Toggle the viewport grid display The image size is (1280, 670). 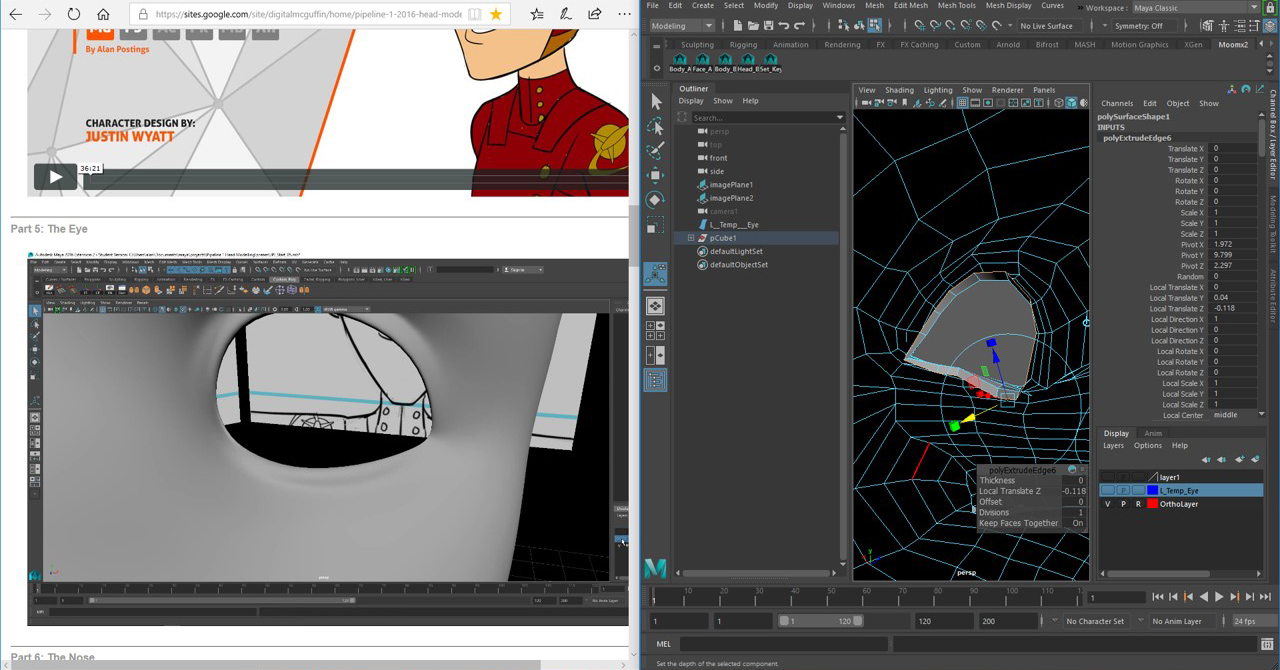[963, 103]
